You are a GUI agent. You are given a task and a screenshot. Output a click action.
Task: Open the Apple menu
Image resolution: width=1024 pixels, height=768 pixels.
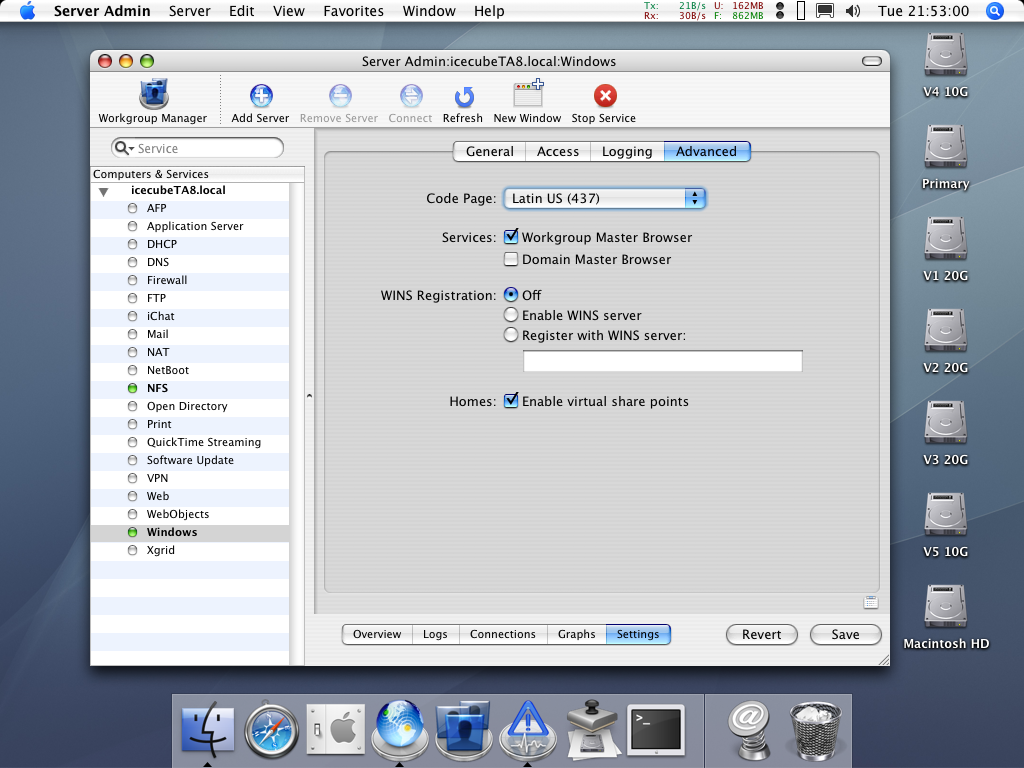tap(27, 11)
